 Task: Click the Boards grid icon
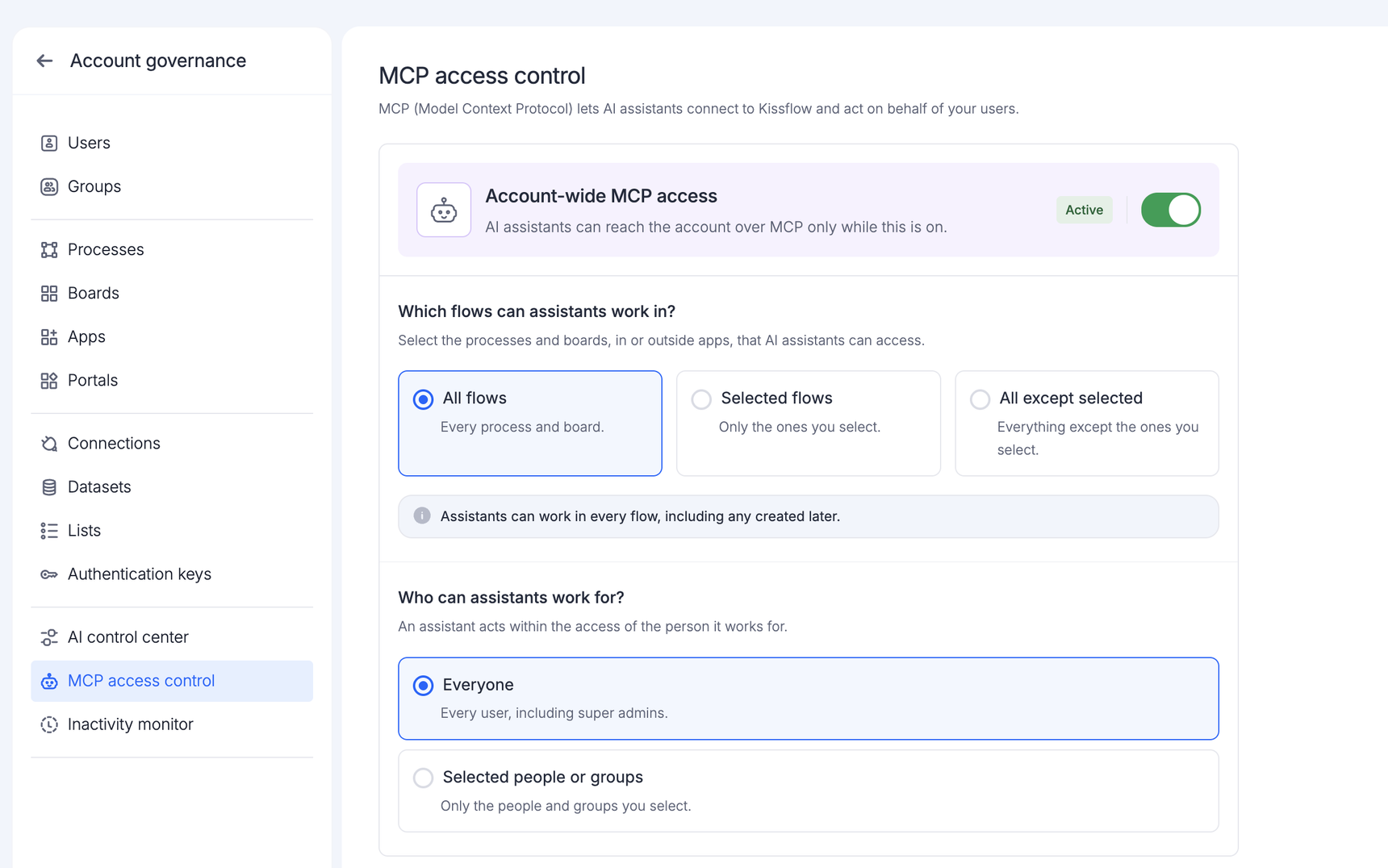click(x=49, y=293)
